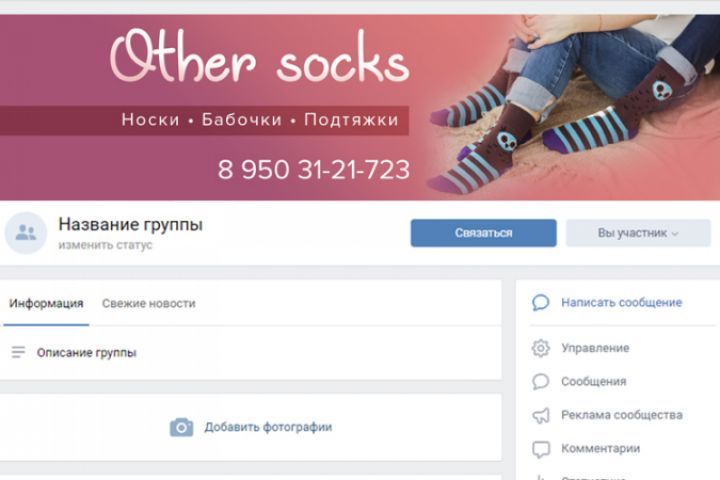Click the camera icon to add photos
The height and width of the screenshot is (480, 720).
tap(181, 427)
